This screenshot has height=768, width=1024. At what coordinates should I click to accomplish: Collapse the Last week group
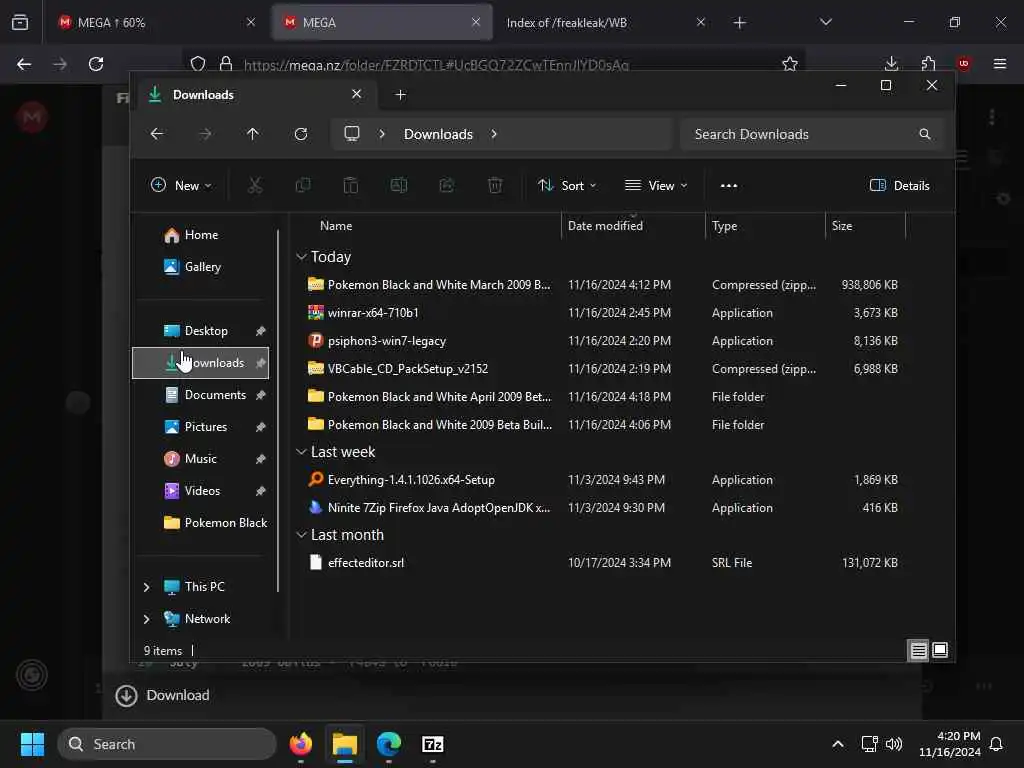point(301,452)
